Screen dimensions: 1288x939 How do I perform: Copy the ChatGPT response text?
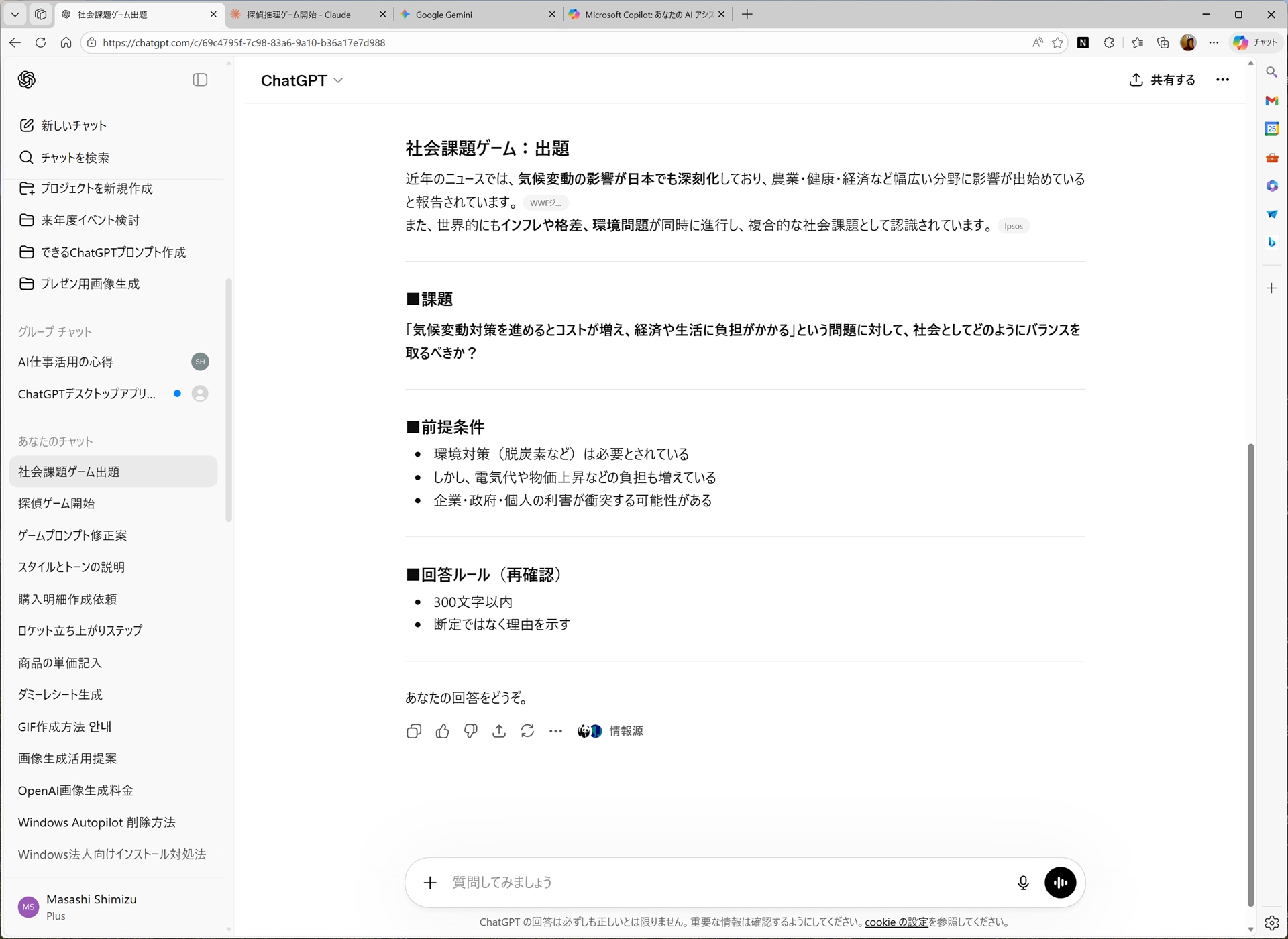(414, 731)
